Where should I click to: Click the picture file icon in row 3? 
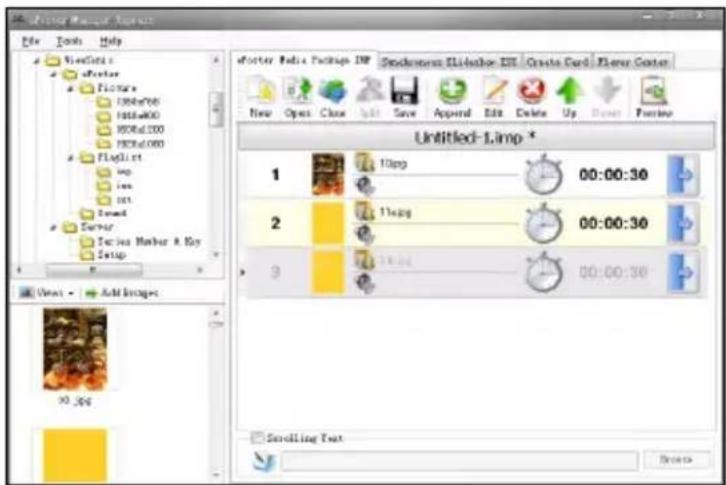pyautogui.click(x=365, y=260)
